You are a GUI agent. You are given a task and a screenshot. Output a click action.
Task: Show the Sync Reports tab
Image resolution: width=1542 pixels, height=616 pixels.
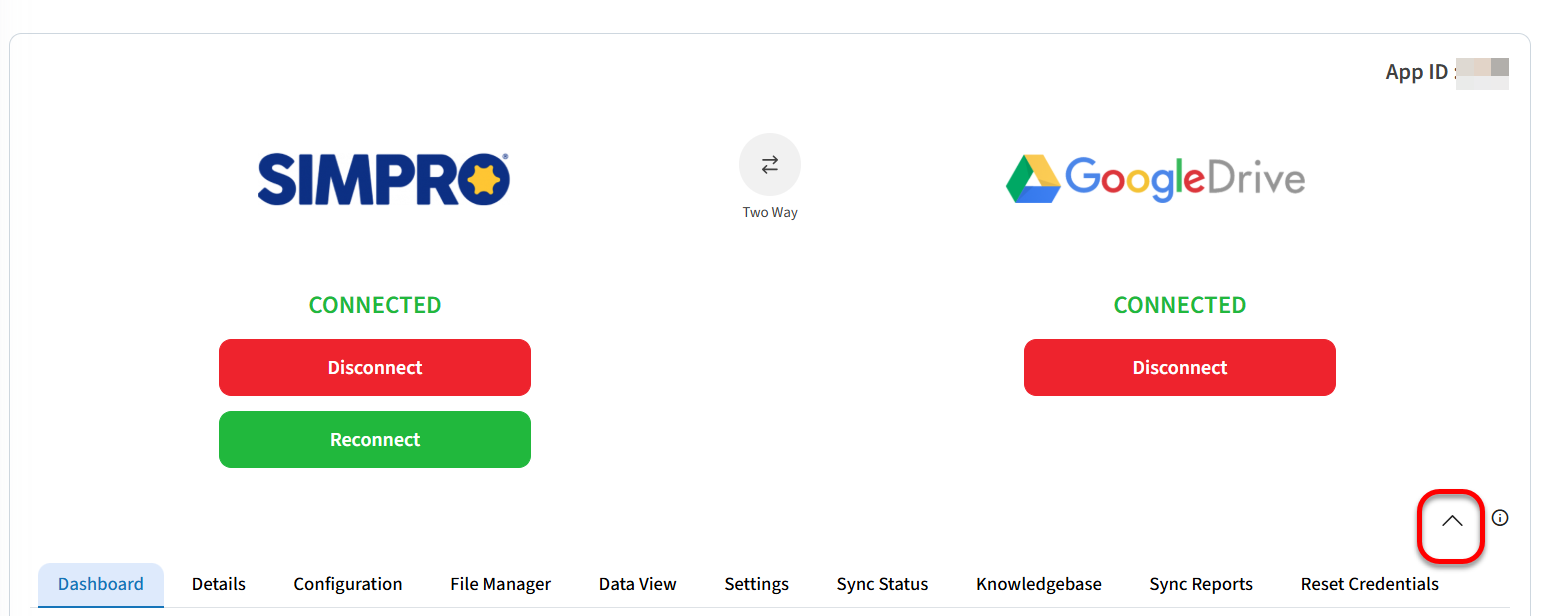(x=1200, y=585)
